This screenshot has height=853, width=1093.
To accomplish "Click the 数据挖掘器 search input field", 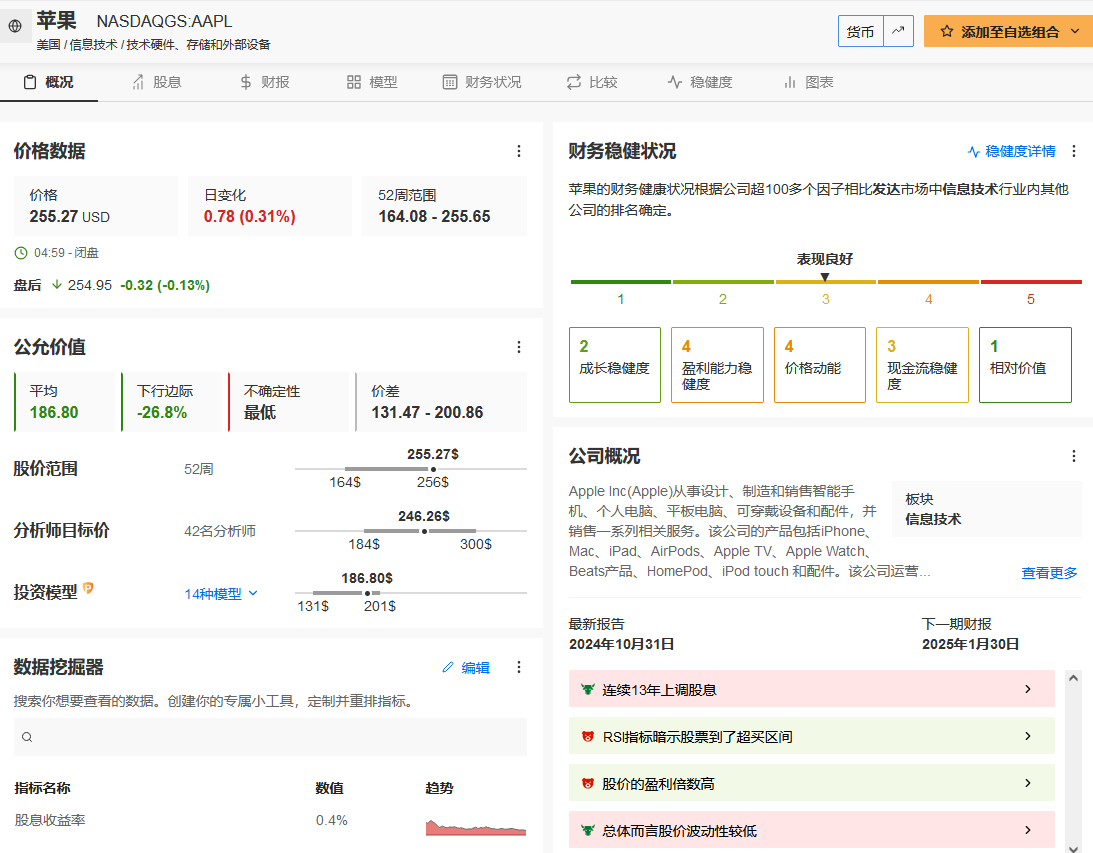I will (270, 737).
